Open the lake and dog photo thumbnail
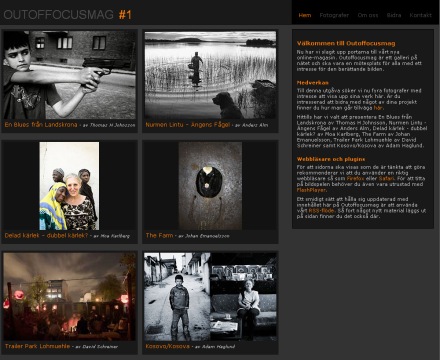The image size is (440, 360). click(x=210, y=75)
